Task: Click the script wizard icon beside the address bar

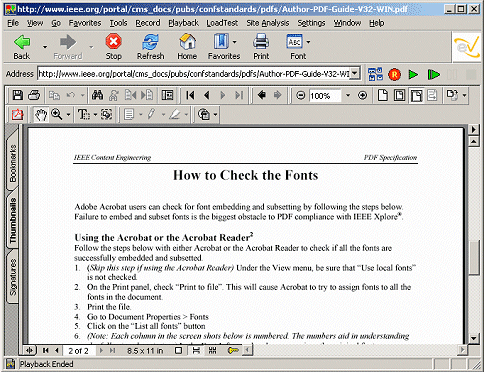Action: pyautogui.click(x=375, y=74)
